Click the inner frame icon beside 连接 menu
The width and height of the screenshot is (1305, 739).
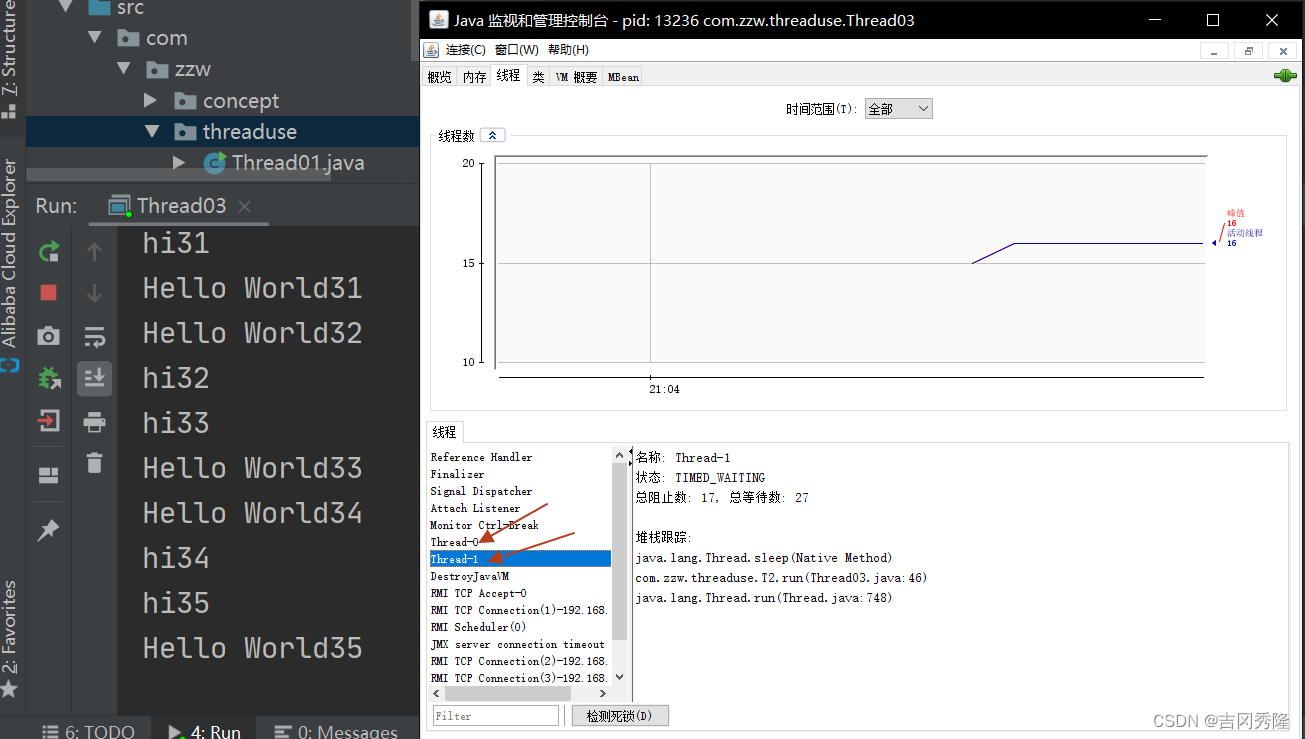[431, 50]
